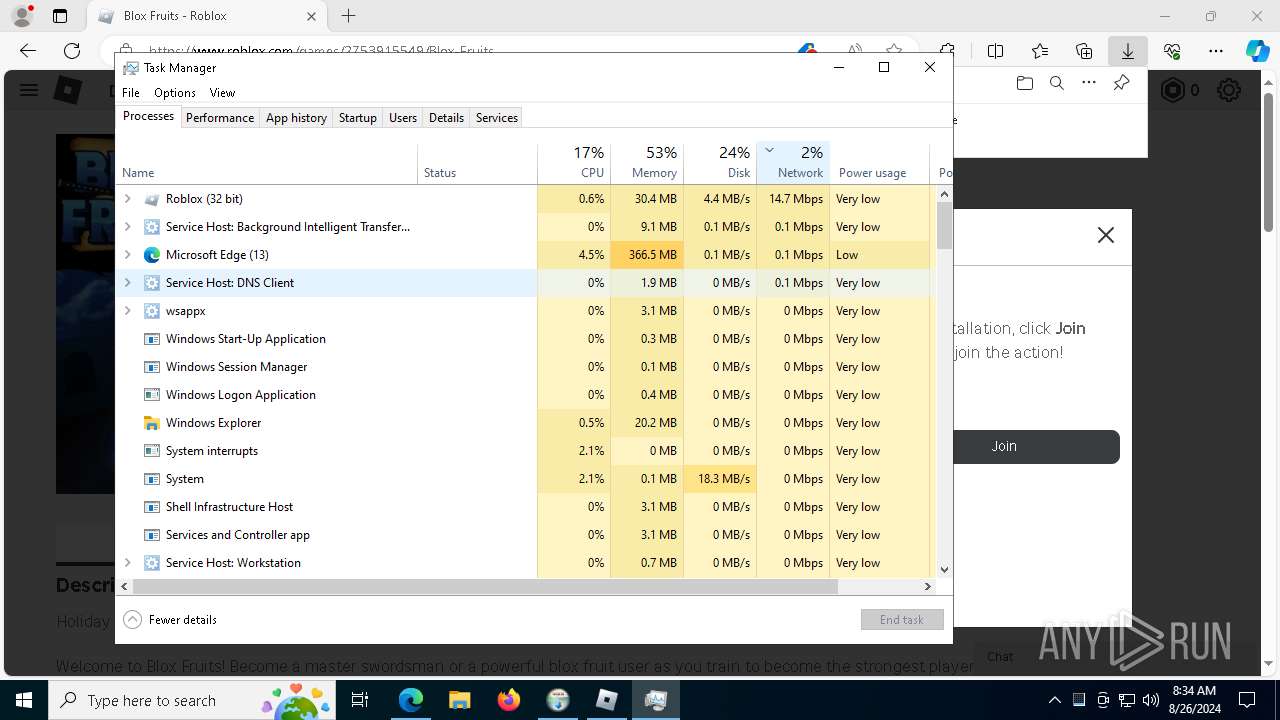Expand the Service Host: Workstation row

pos(127,563)
